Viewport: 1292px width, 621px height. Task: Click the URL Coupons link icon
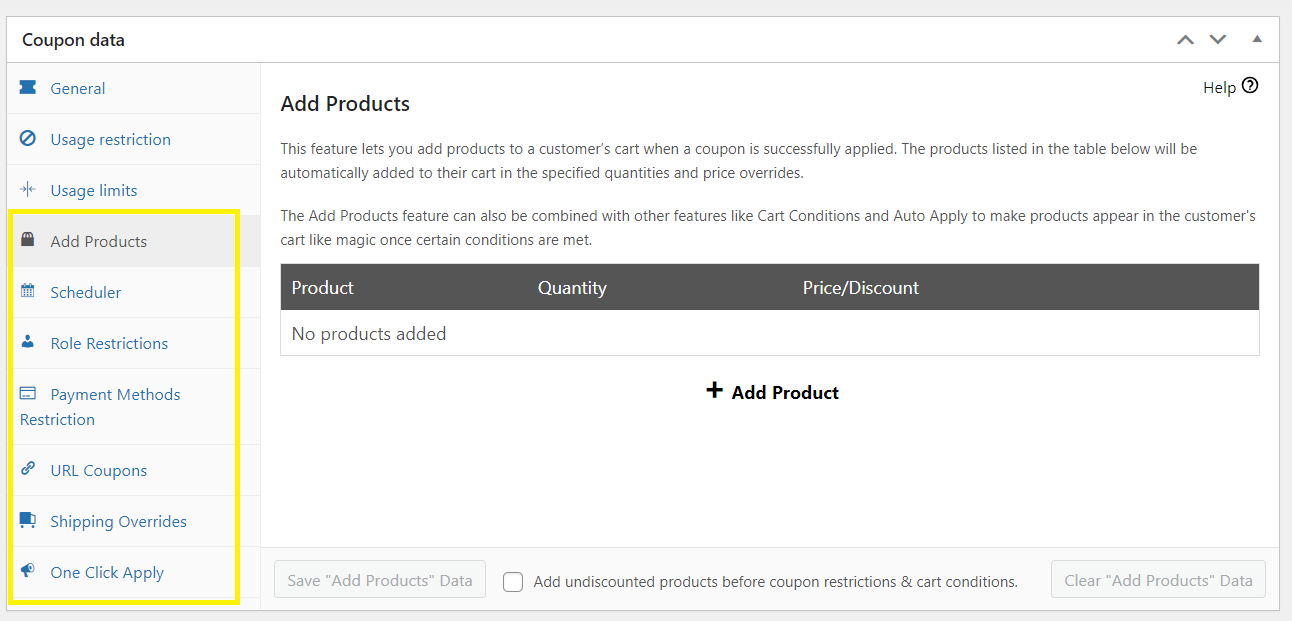tap(28, 469)
